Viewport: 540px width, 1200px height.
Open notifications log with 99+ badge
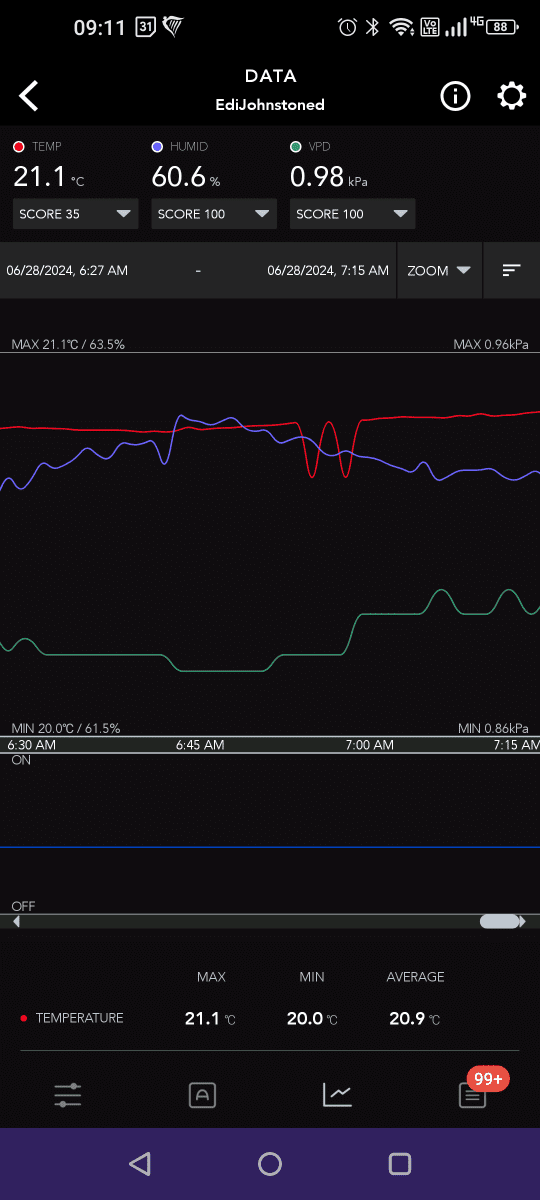tap(473, 1095)
